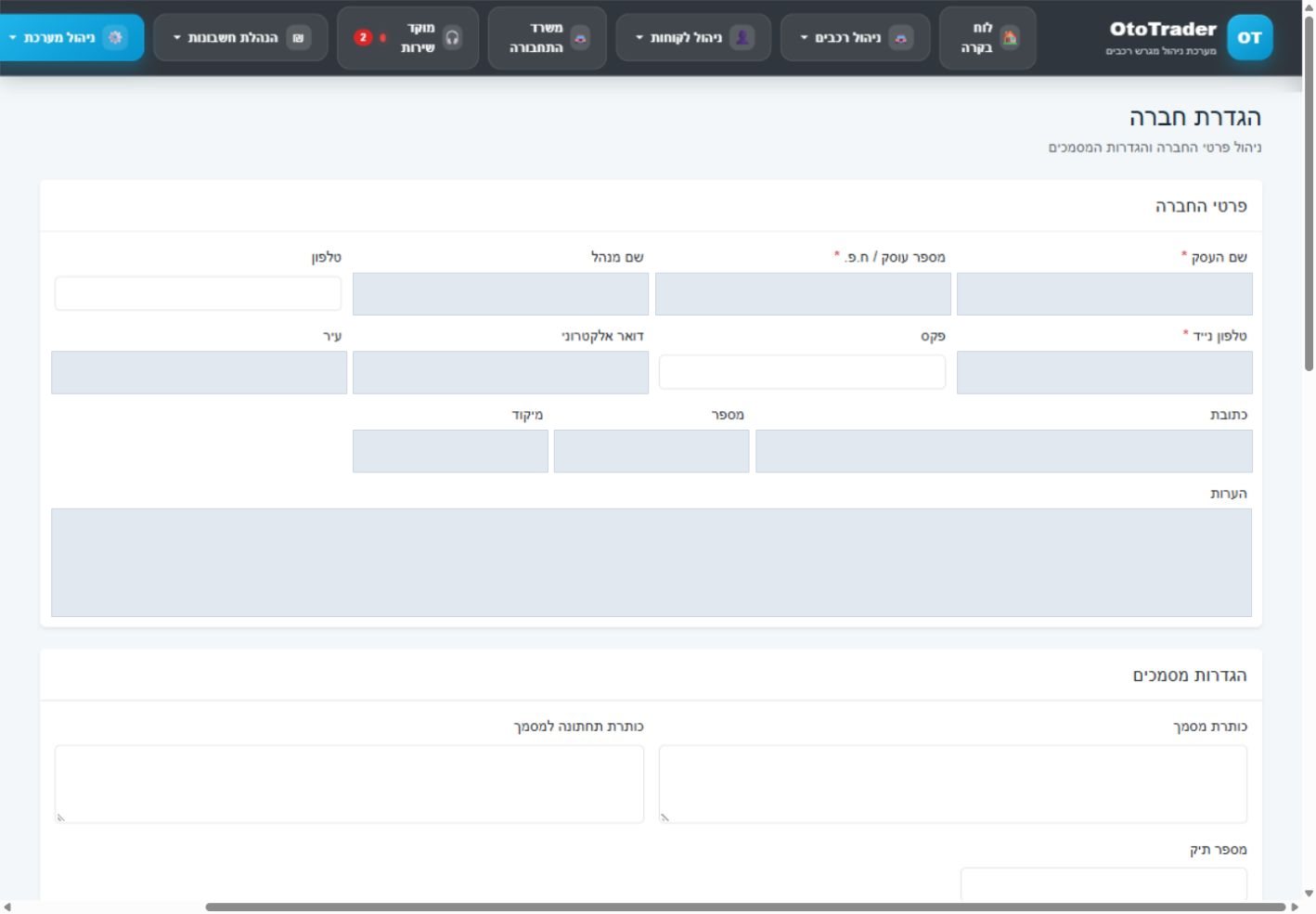Viewport: 1316px width, 914px height.
Task: Click the gear icon in ניהול מערכת
Action: pyautogui.click(x=115, y=37)
